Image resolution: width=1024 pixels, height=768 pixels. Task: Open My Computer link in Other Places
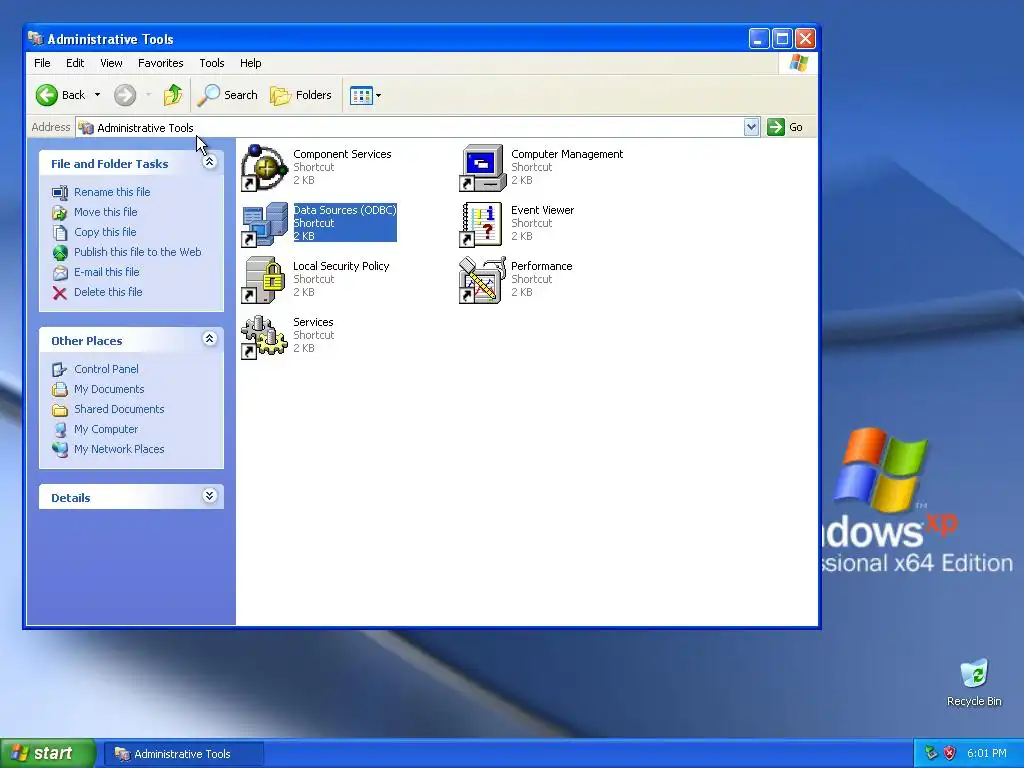[106, 430]
